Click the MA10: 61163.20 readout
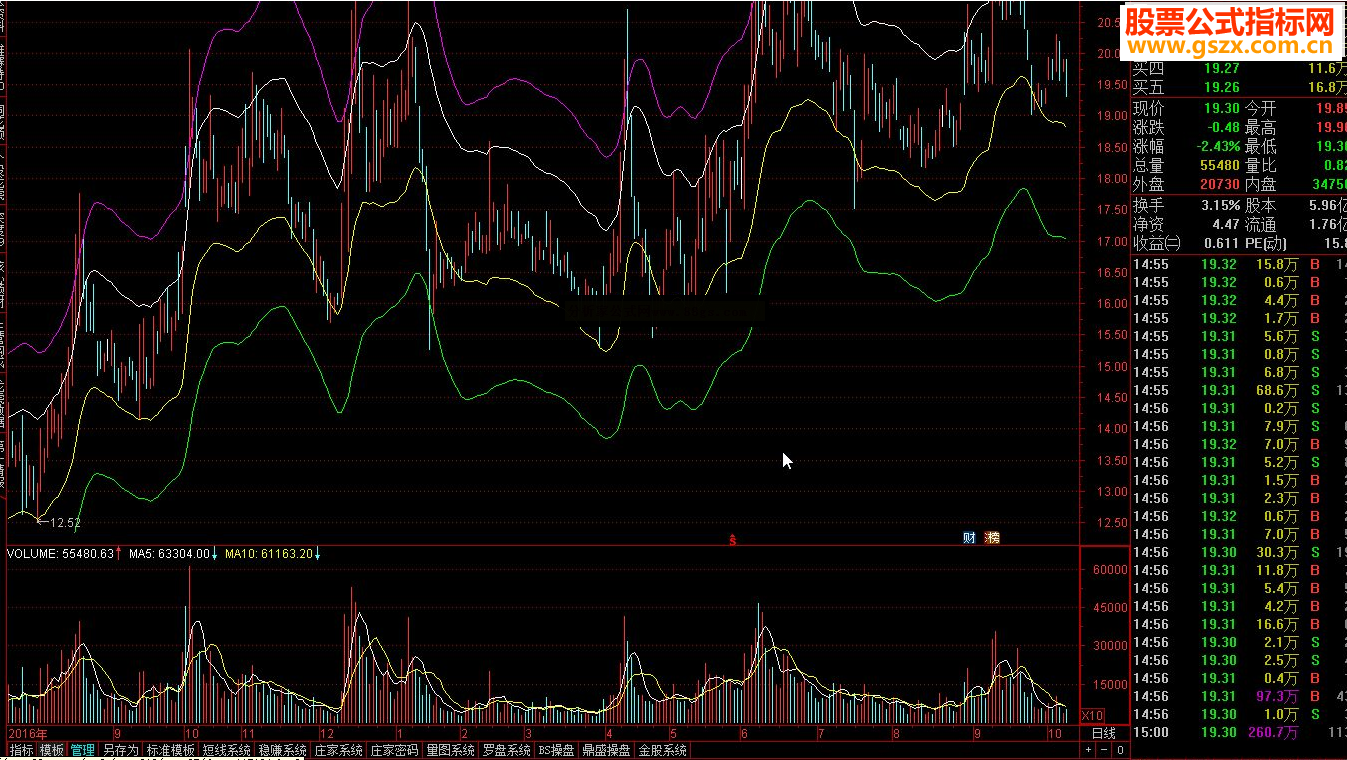Image resolution: width=1347 pixels, height=760 pixels. (269, 553)
